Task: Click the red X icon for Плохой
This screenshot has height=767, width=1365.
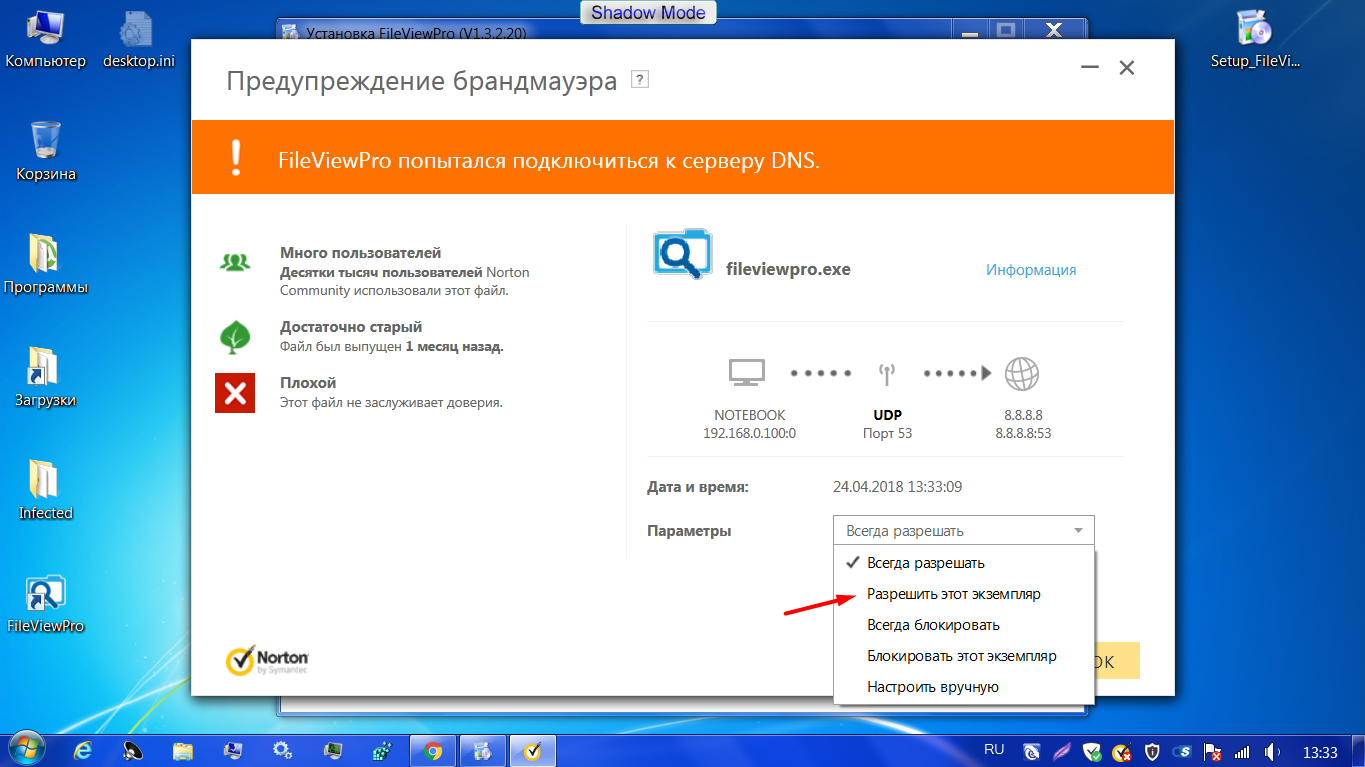Action: pyautogui.click(x=235, y=393)
